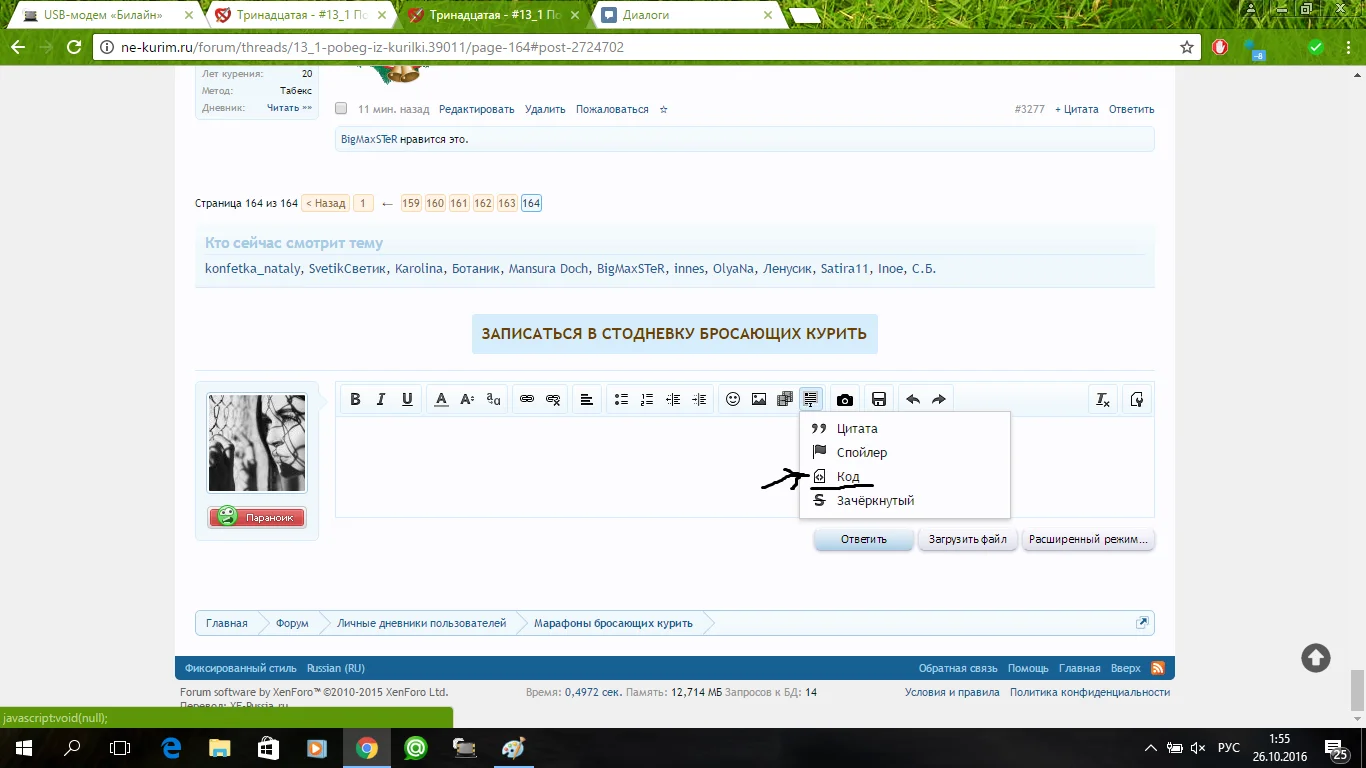Enable underline formatting in the editor
Image resolution: width=1366 pixels, height=768 pixels.
[406, 399]
